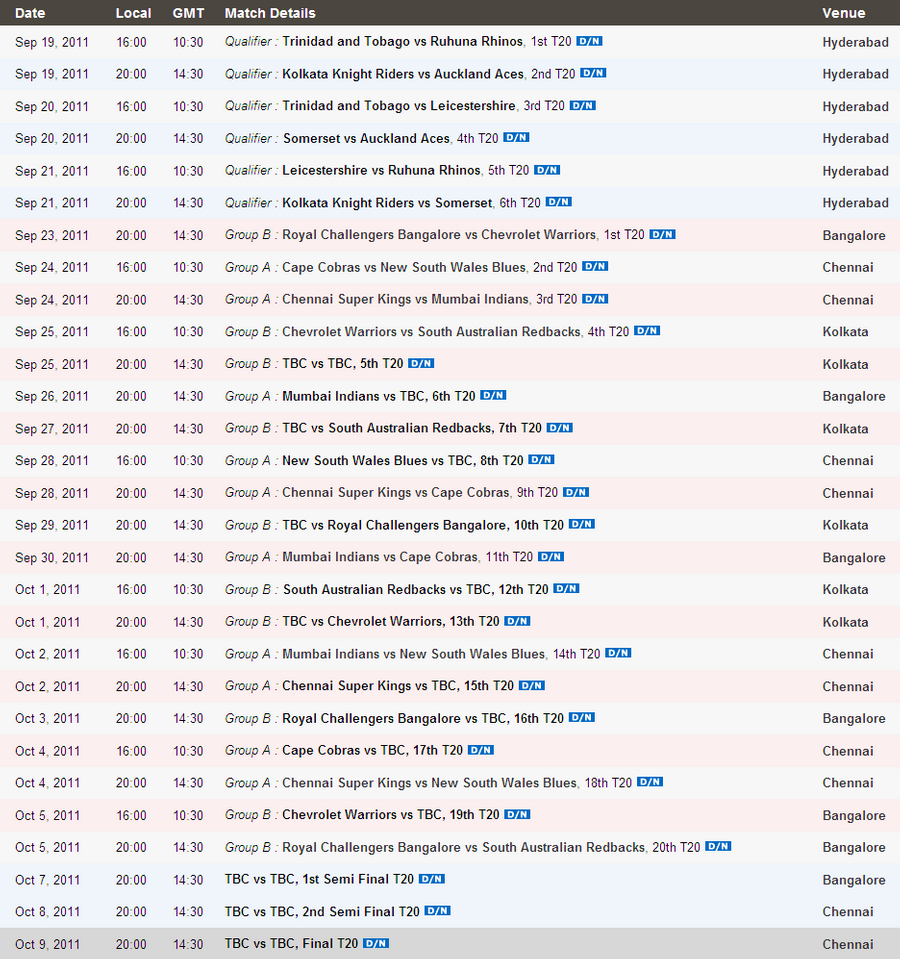Open TBC vs Royal Challengers Bangalore 10th T20
Image resolution: width=900 pixels, height=959 pixels.
click(x=423, y=525)
